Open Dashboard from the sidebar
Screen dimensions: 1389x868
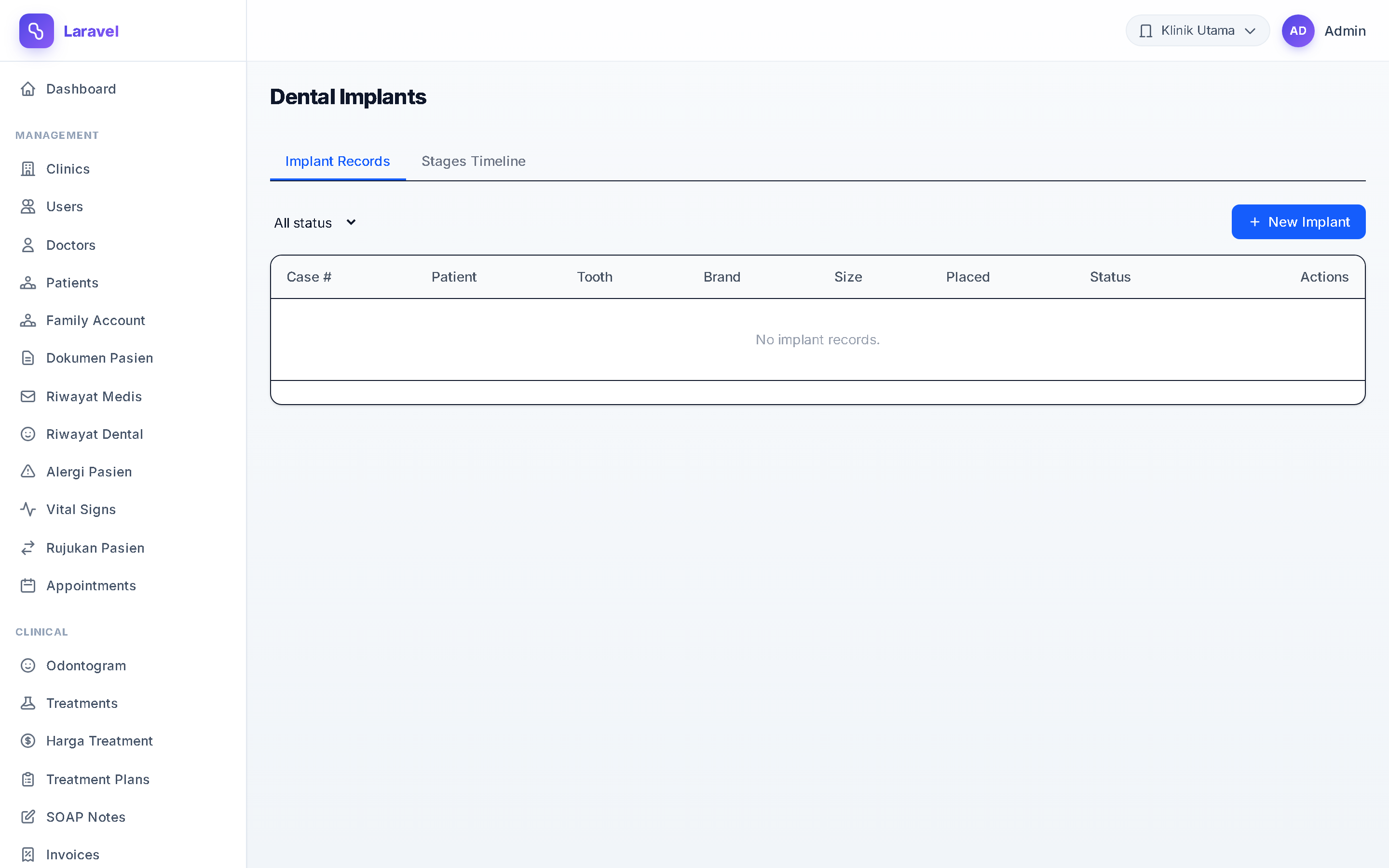(123, 89)
